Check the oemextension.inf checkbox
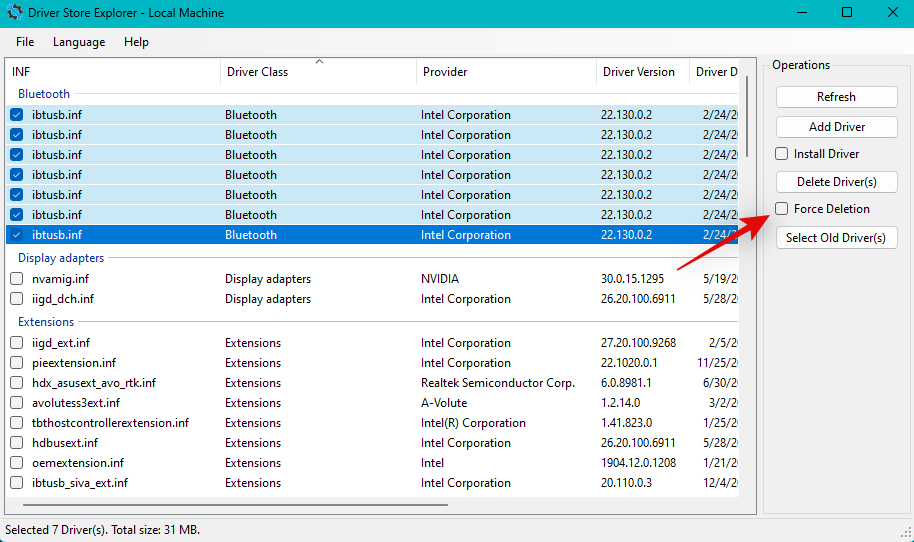This screenshot has height=542, width=914. (x=16, y=463)
